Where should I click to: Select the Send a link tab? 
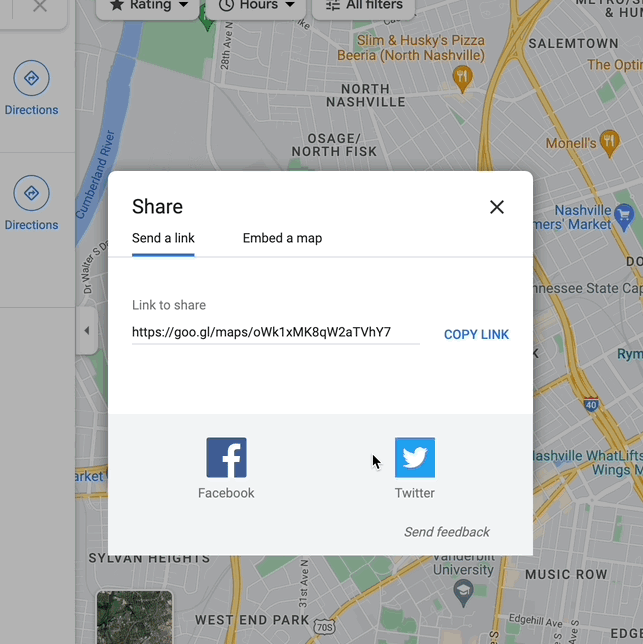coord(163,238)
